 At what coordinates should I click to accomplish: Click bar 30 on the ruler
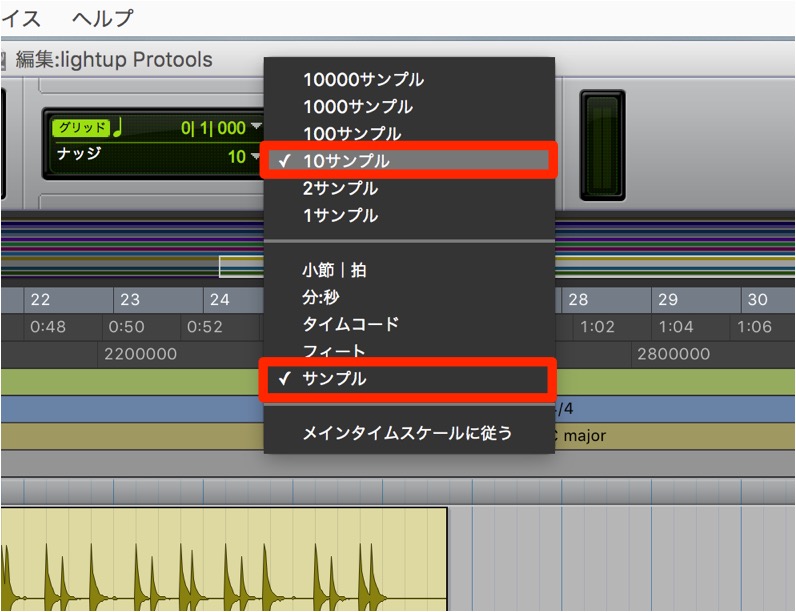tap(757, 299)
